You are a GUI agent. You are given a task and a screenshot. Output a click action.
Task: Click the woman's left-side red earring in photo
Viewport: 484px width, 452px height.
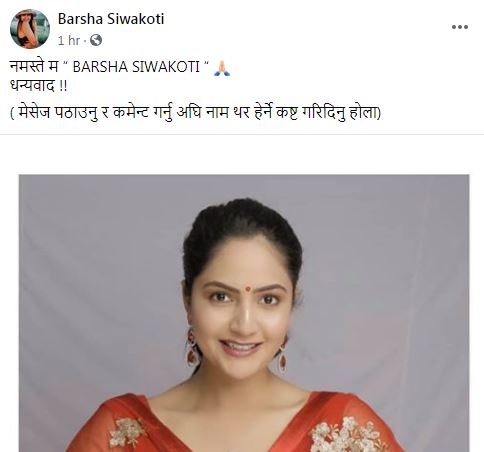pos(192,348)
